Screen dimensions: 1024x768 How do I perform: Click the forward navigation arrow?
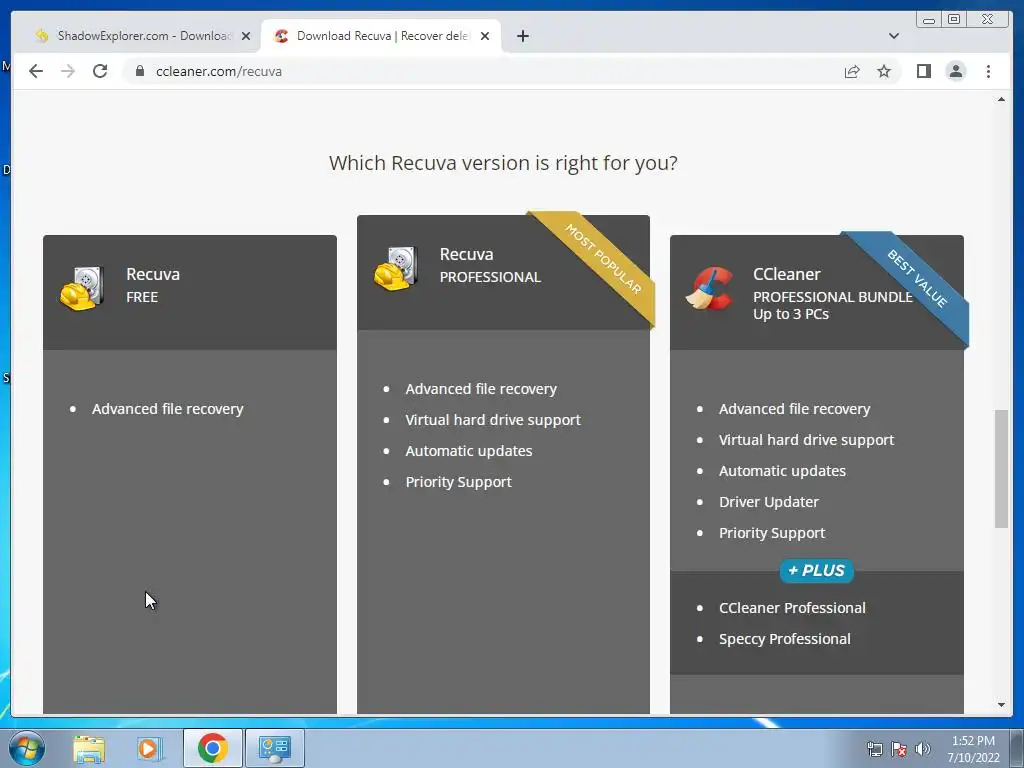tap(68, 71)
